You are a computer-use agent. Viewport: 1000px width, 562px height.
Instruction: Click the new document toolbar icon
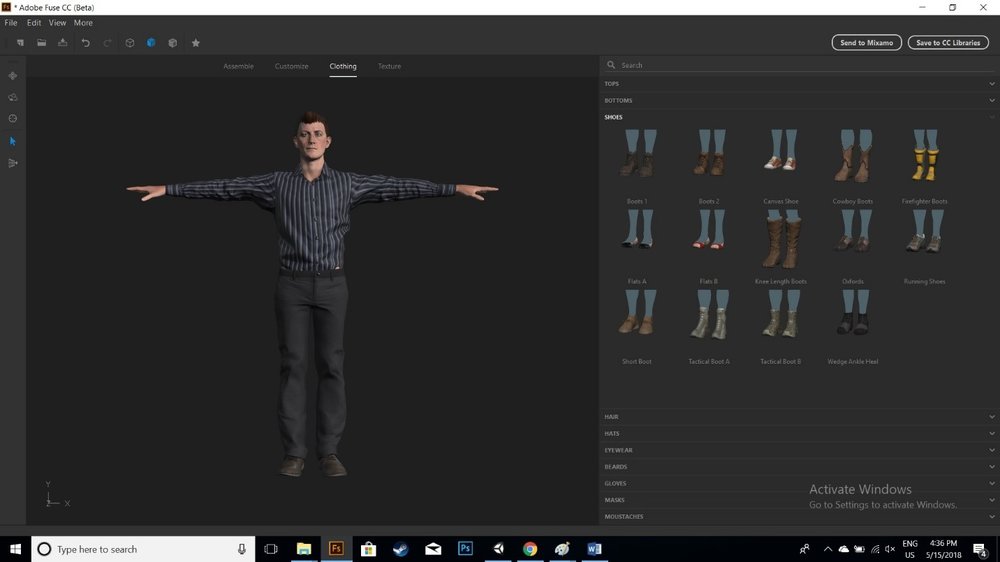point(19,43)
